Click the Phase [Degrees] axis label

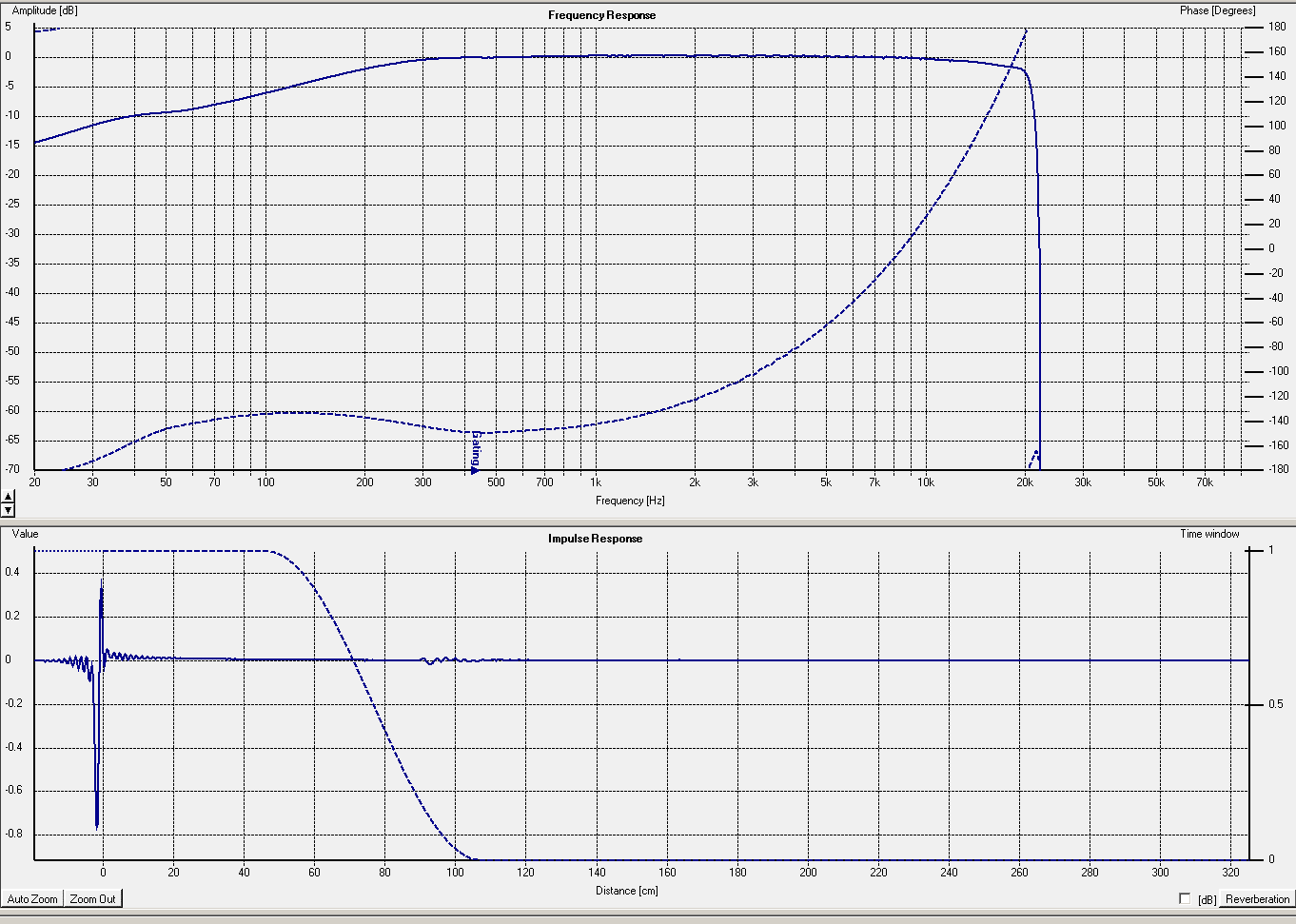coord(1217,10)
